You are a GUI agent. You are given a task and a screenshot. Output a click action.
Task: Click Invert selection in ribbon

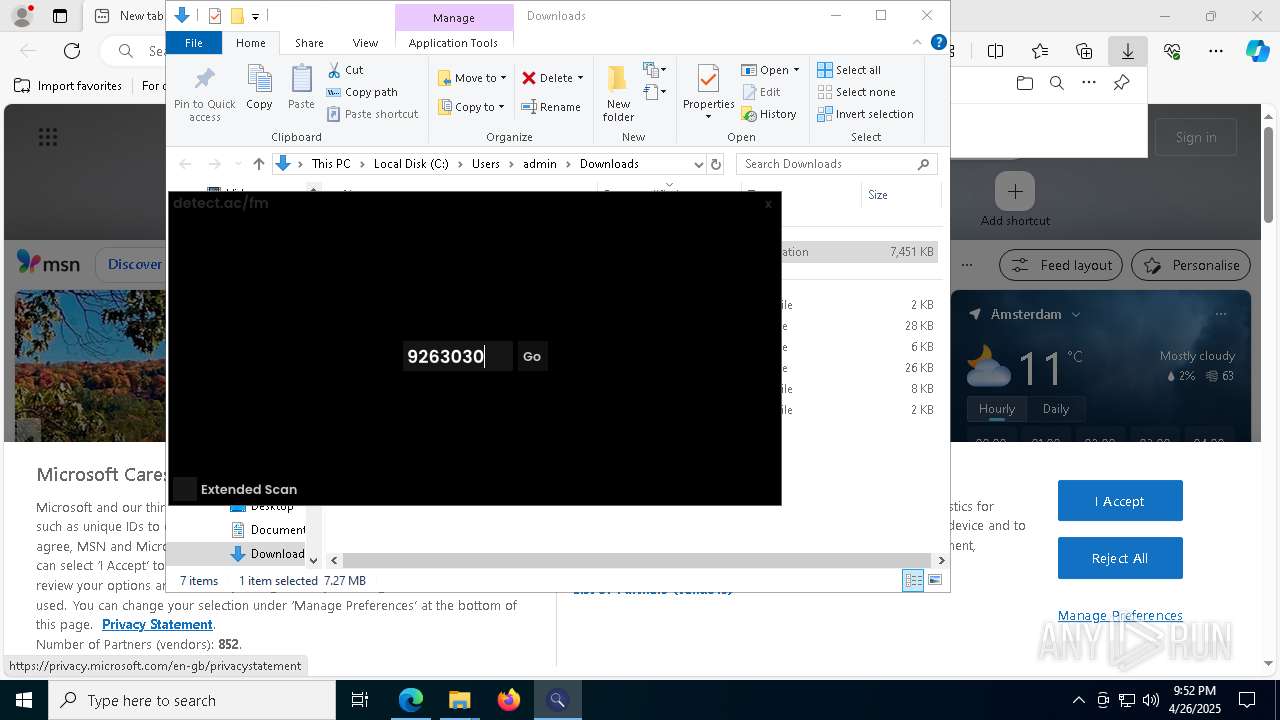[865, 114]
